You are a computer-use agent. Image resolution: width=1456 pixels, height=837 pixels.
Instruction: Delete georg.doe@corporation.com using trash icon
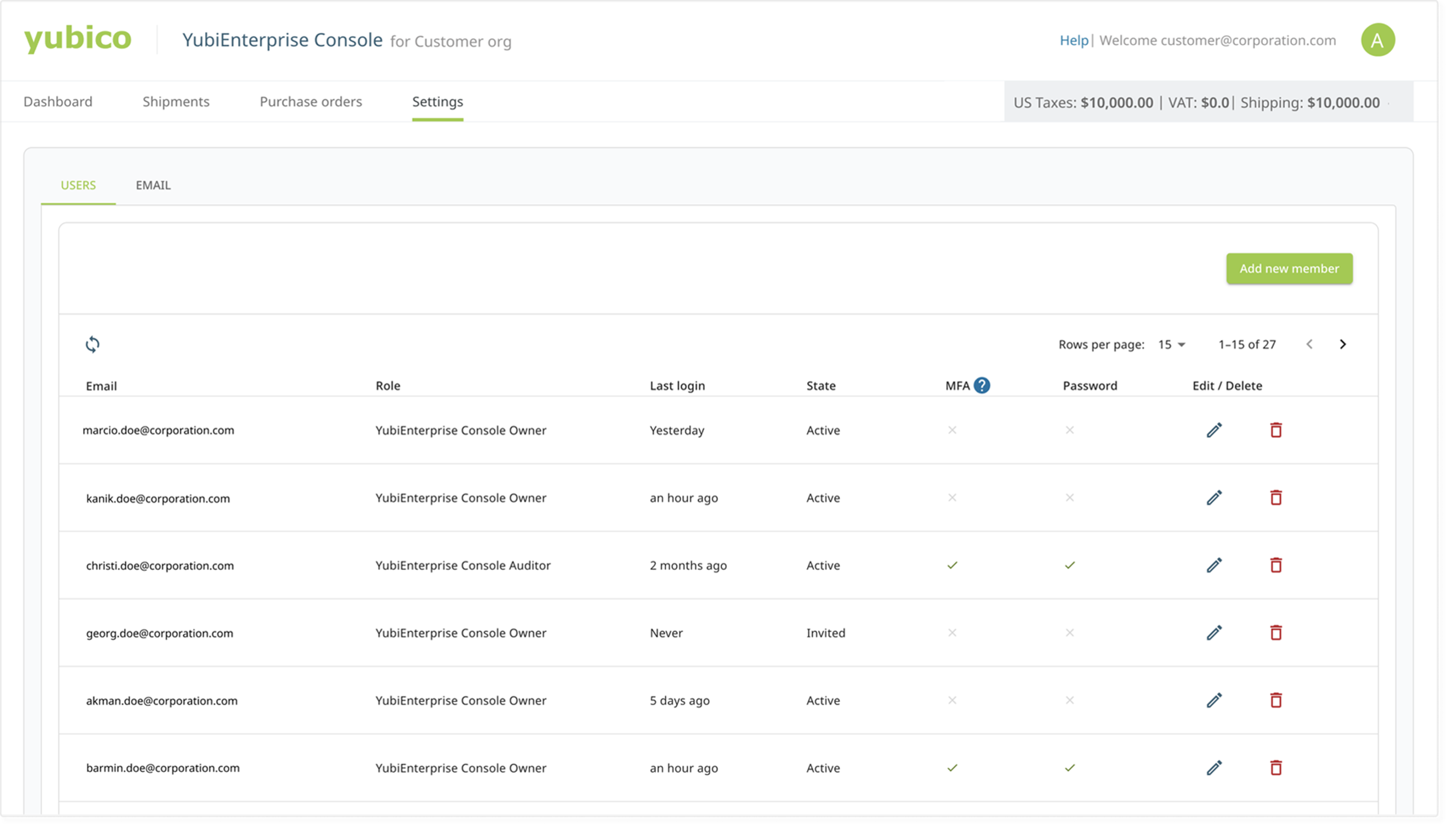coord(1276,633)
